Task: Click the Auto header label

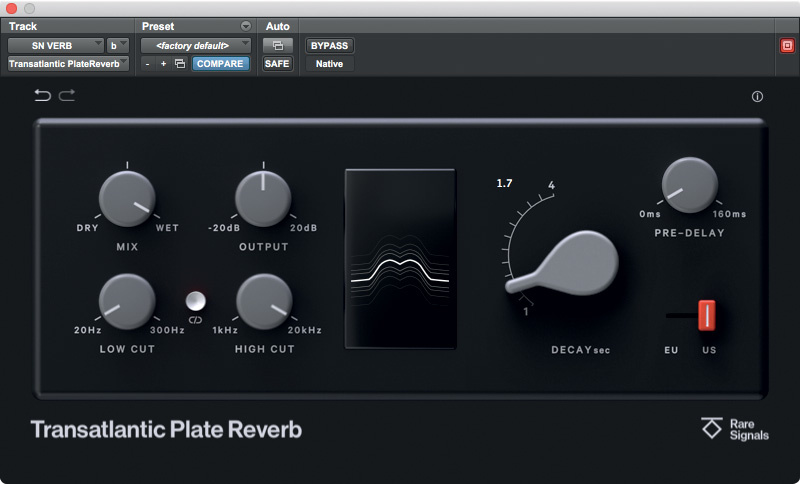Action: pyautogui.click(x=278, y=26)
